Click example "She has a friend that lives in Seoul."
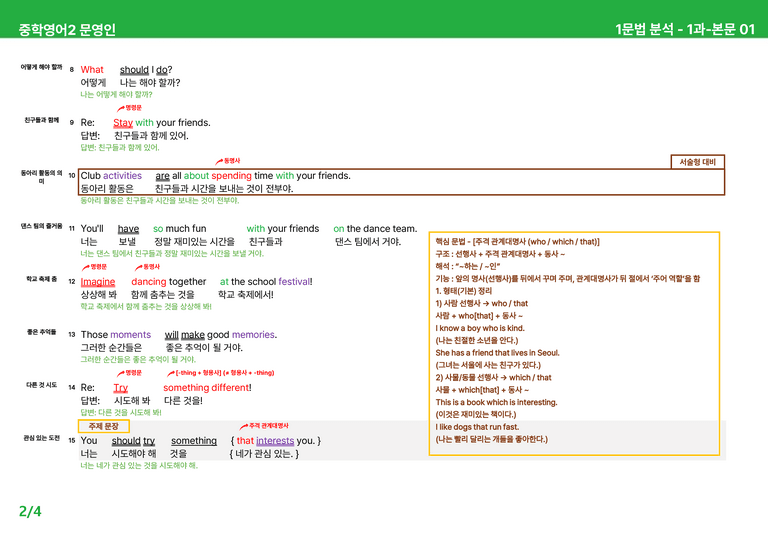 [497, 353]
